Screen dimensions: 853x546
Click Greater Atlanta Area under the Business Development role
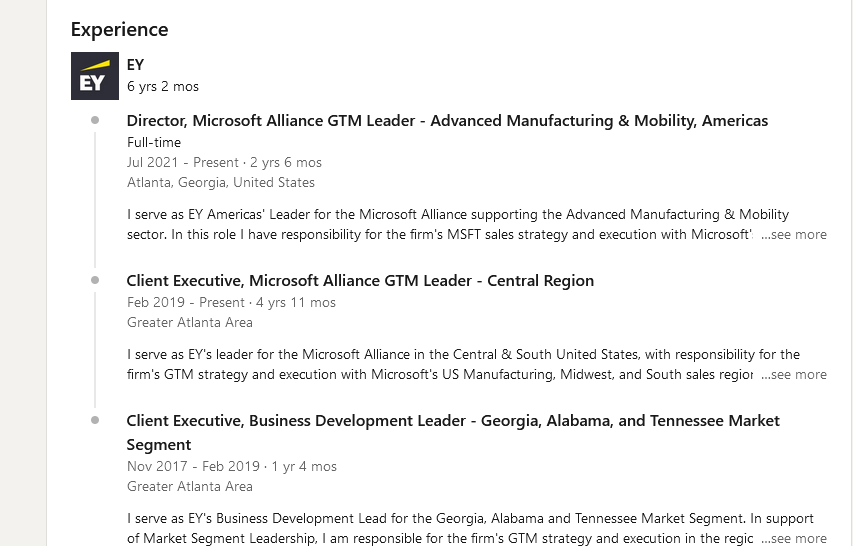point(190,486)
